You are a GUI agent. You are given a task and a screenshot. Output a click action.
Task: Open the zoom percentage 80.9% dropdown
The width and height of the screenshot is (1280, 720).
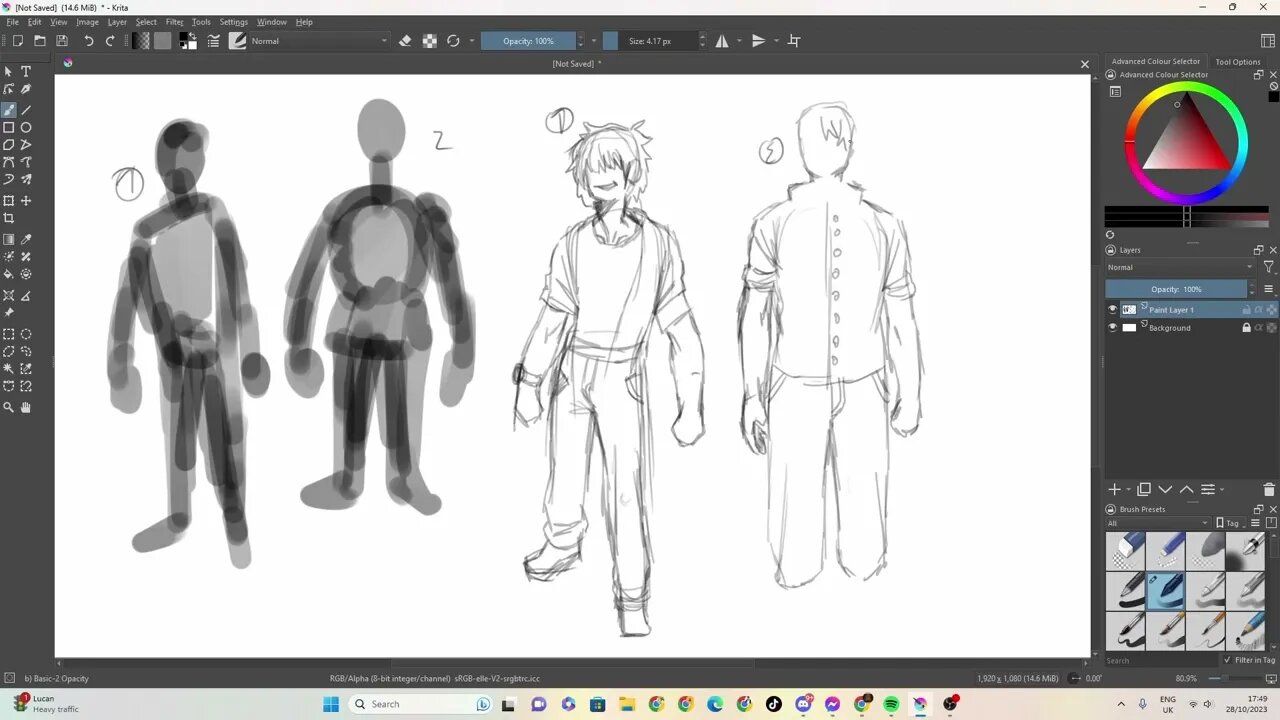pyautogui.click(x=1187, y=678)
